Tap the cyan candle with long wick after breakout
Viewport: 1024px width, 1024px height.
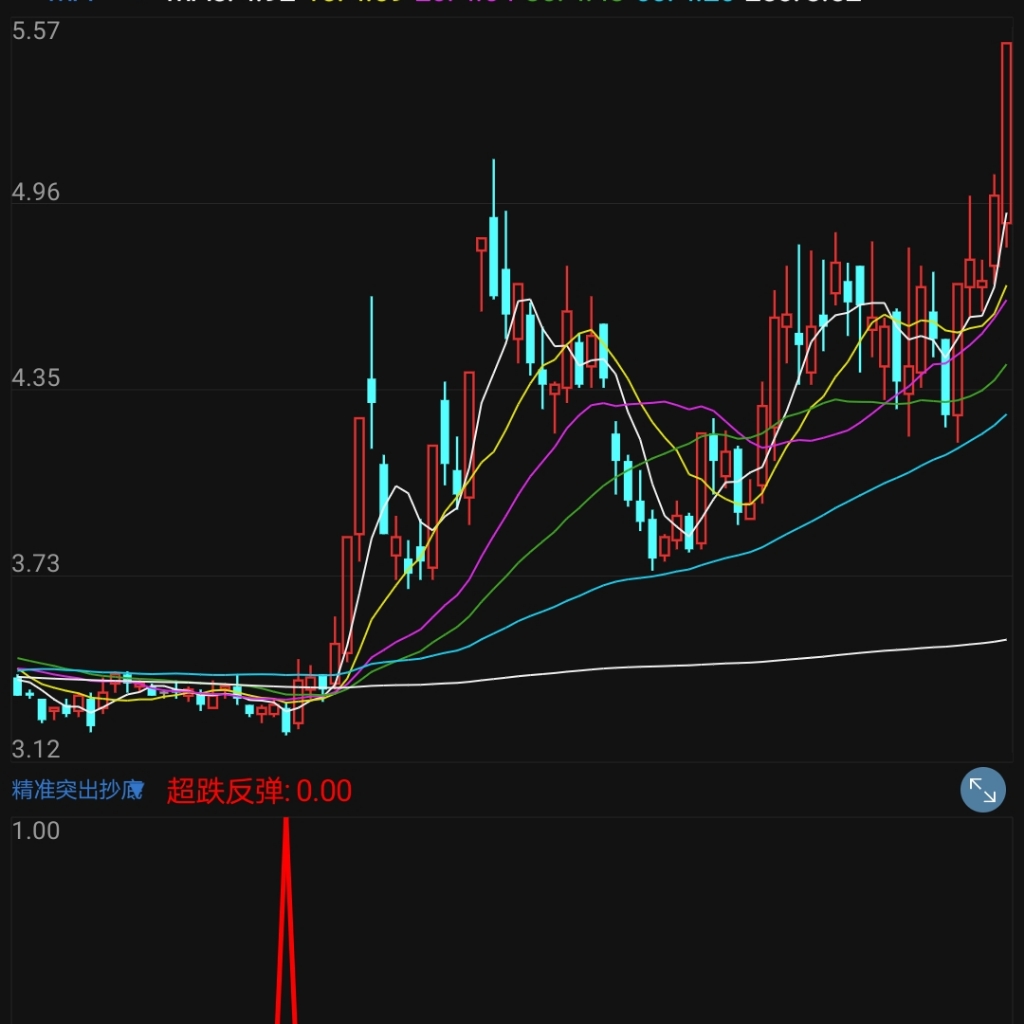pos(372,388)
